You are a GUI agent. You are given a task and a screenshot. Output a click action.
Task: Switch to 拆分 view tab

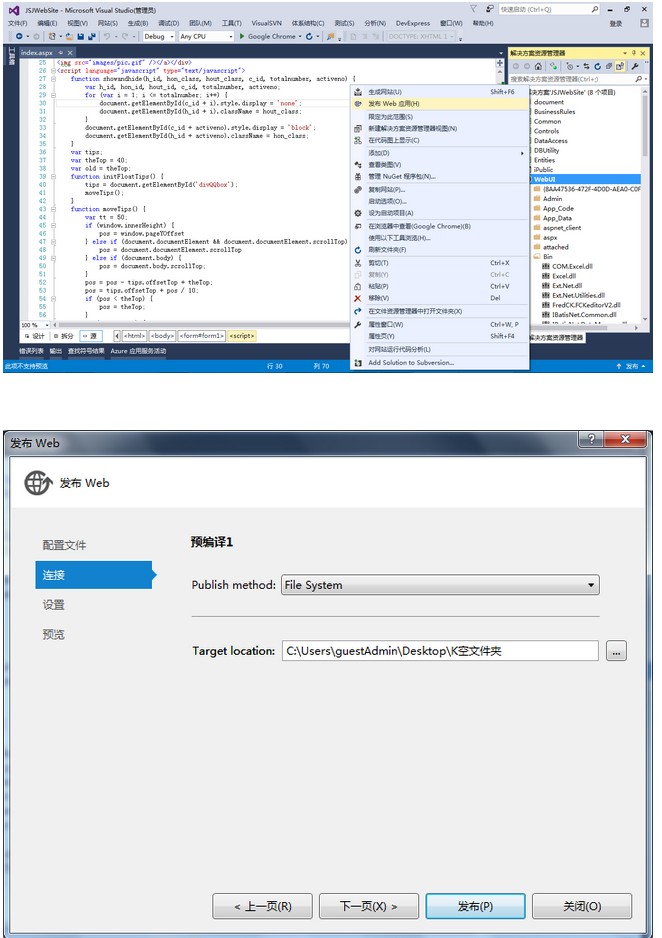click(x=63, y=336)
